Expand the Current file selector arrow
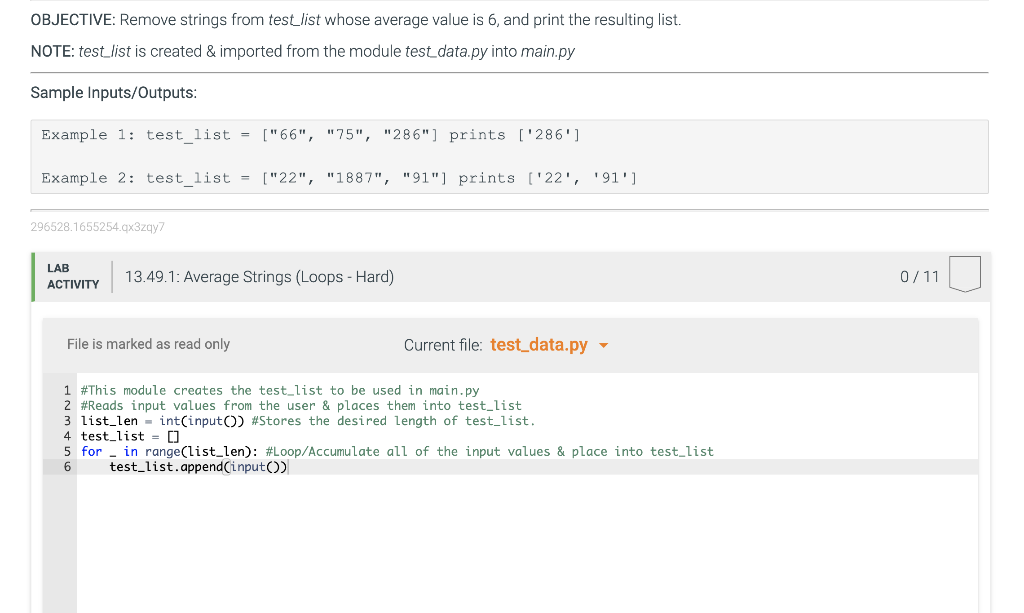The image size is (1024, 613). pos(602,344)
